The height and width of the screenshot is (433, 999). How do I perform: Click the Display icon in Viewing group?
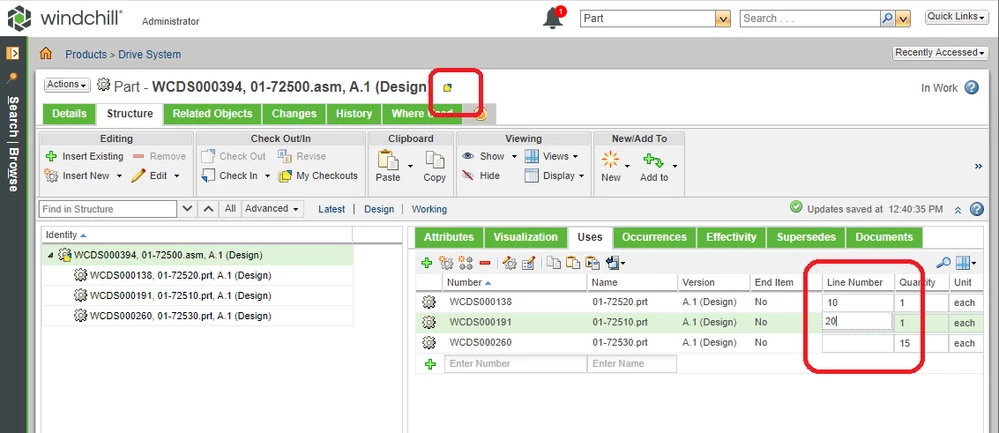point(531,176)
